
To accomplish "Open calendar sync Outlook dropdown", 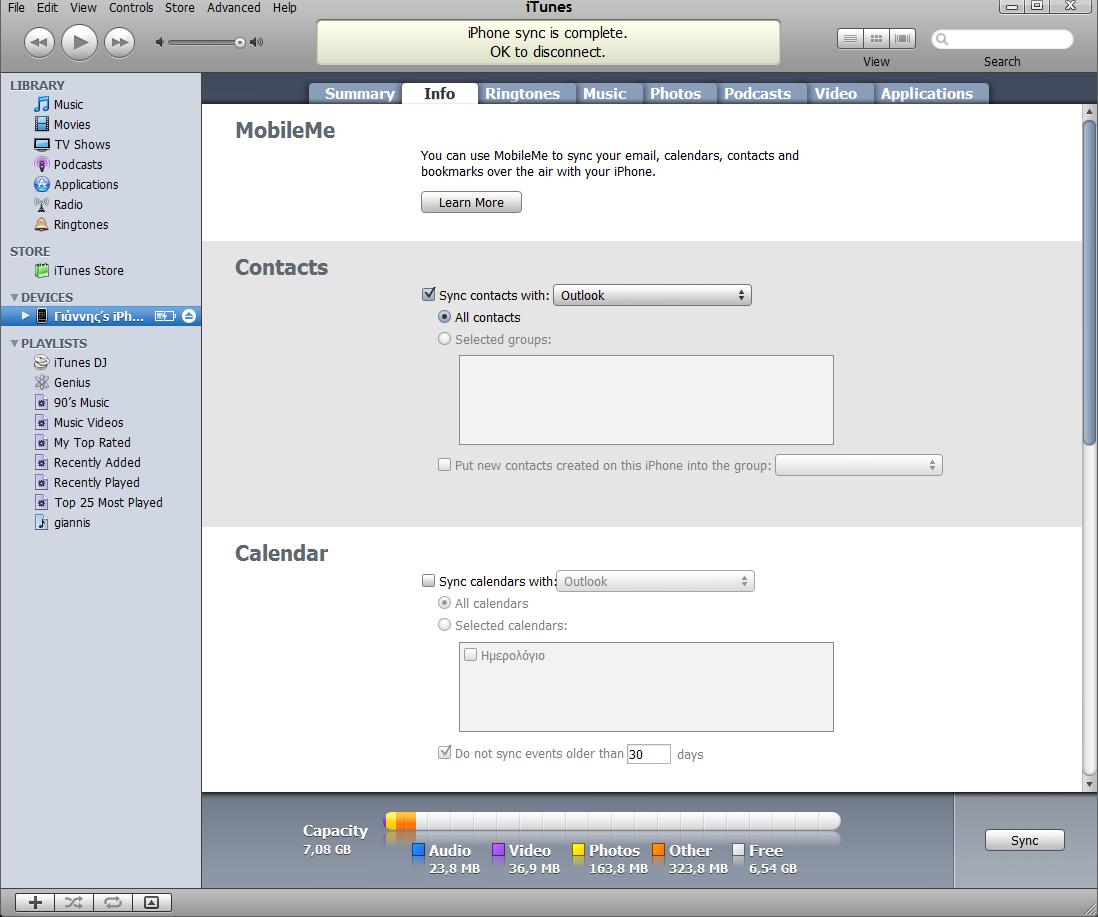I will pyautogui.click(x=655, y=581).
